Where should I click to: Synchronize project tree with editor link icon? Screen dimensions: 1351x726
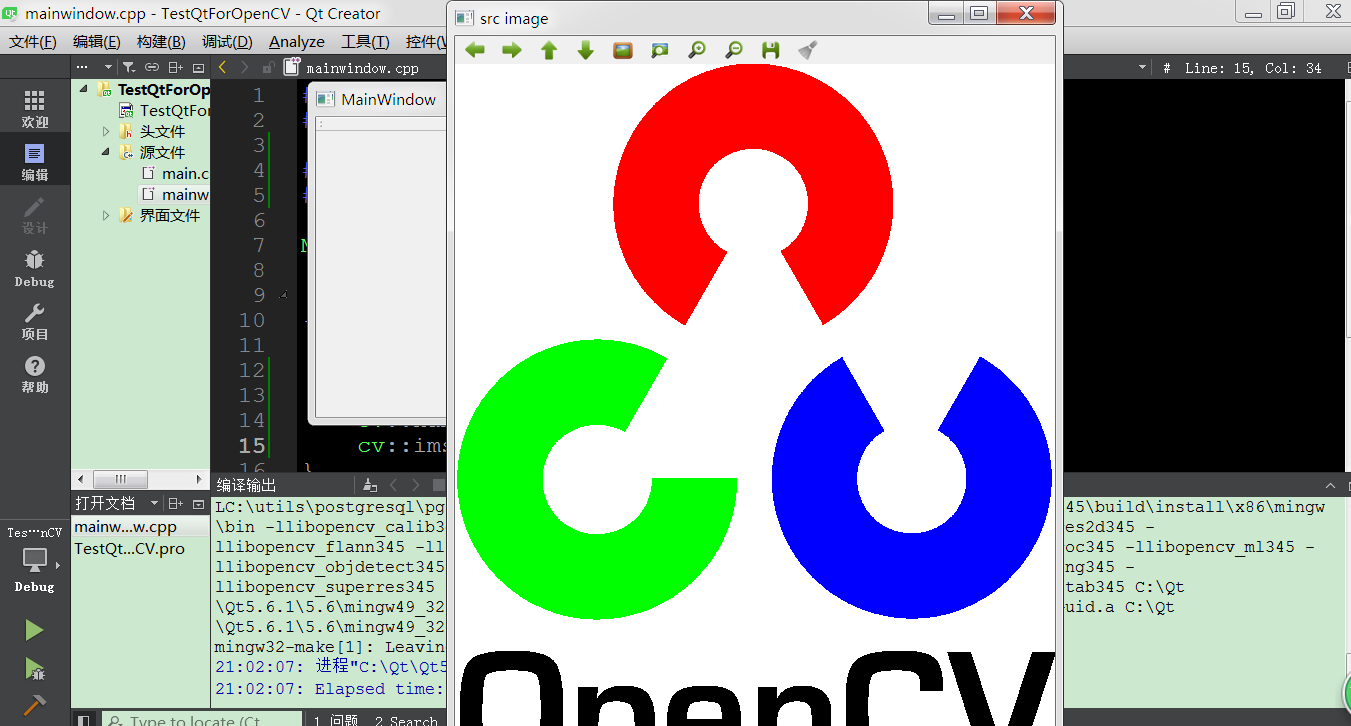[152, 68]
